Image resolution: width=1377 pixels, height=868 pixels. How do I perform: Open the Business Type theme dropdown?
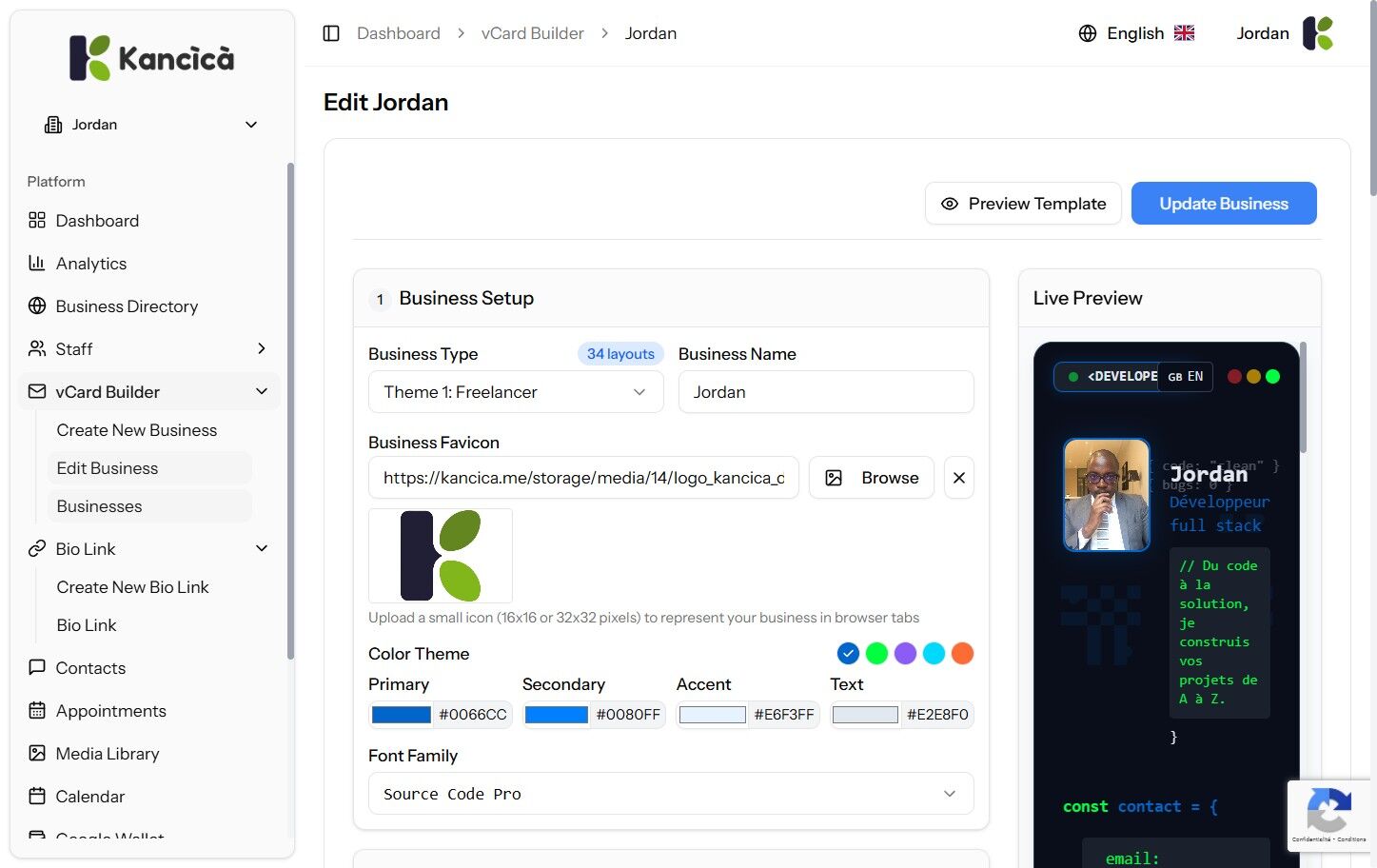pyautogui.click(x=516, y=392)
